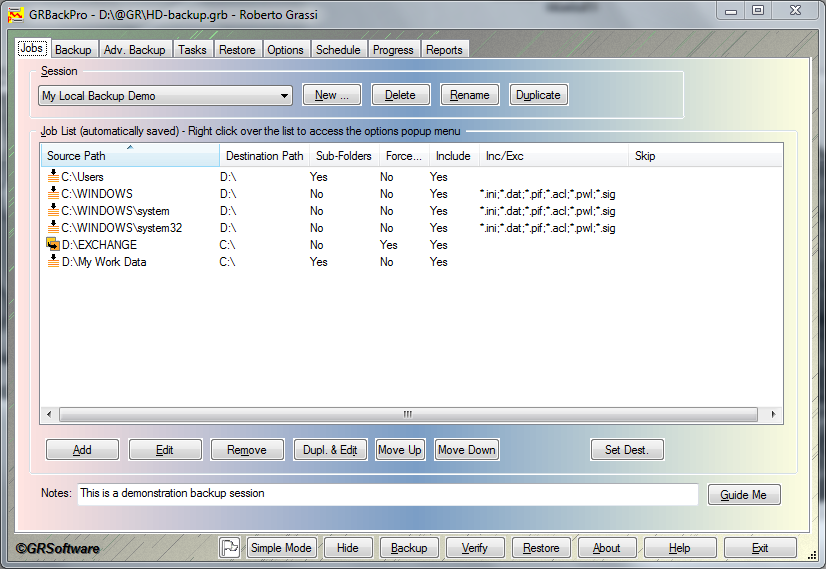Open the About dialog
The height and width of the screenshot is (569, 826).
(607, 547)
